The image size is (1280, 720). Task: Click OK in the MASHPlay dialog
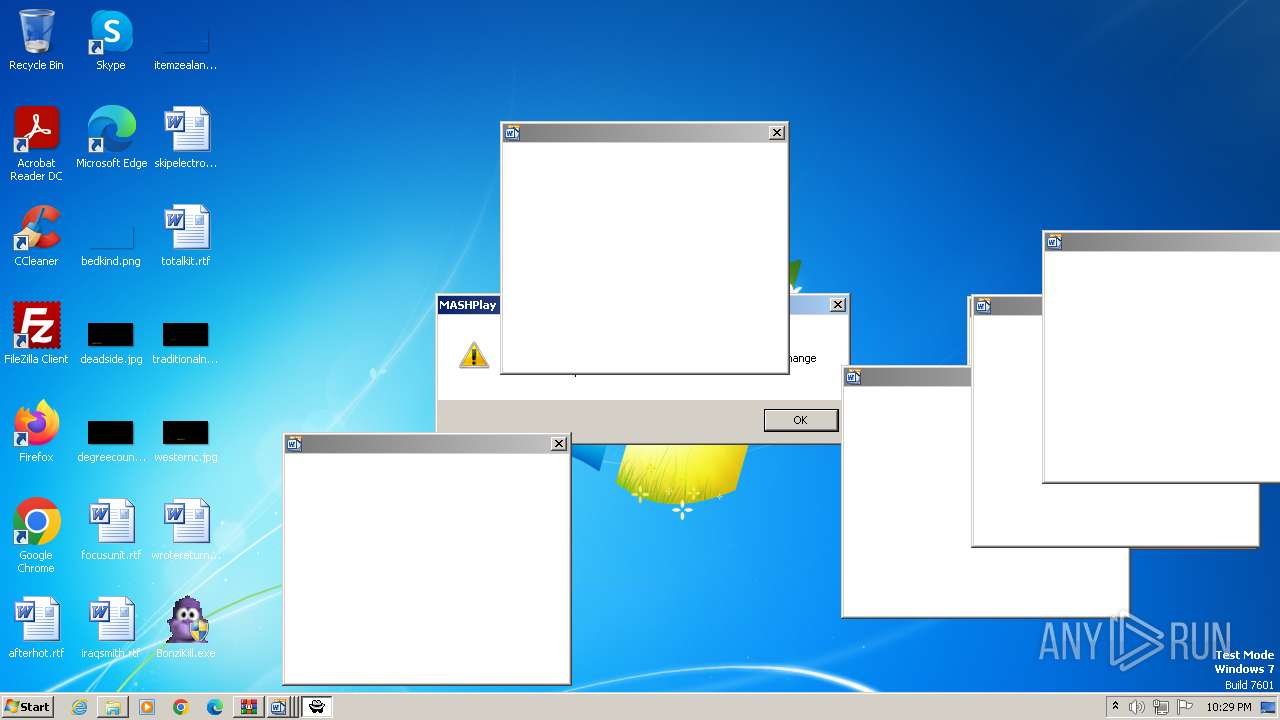800,420
